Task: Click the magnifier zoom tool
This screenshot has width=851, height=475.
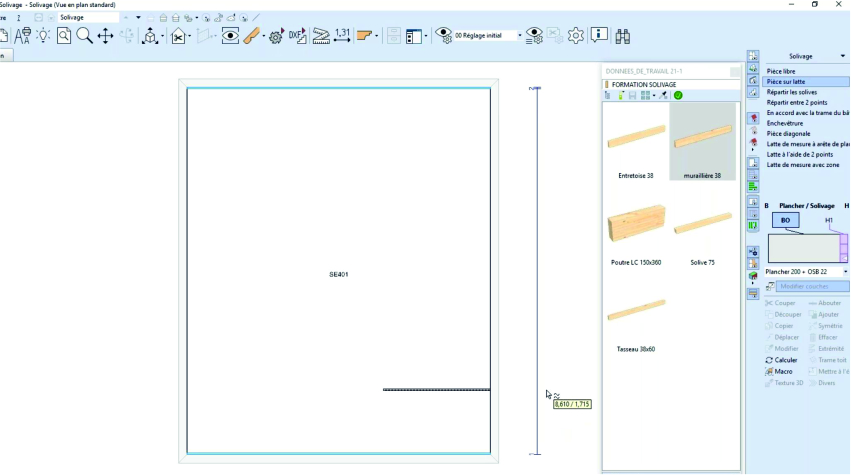Action: pyautogui.click(x=84, y=36)
